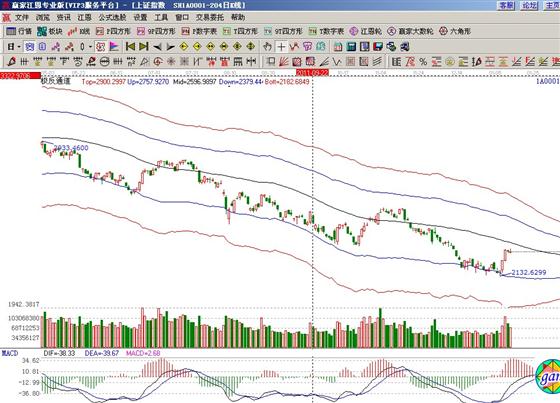Click the 2132.6299 low price label
Image resolution: width=560 pixels, height=403 pixels.
point(529,273)
